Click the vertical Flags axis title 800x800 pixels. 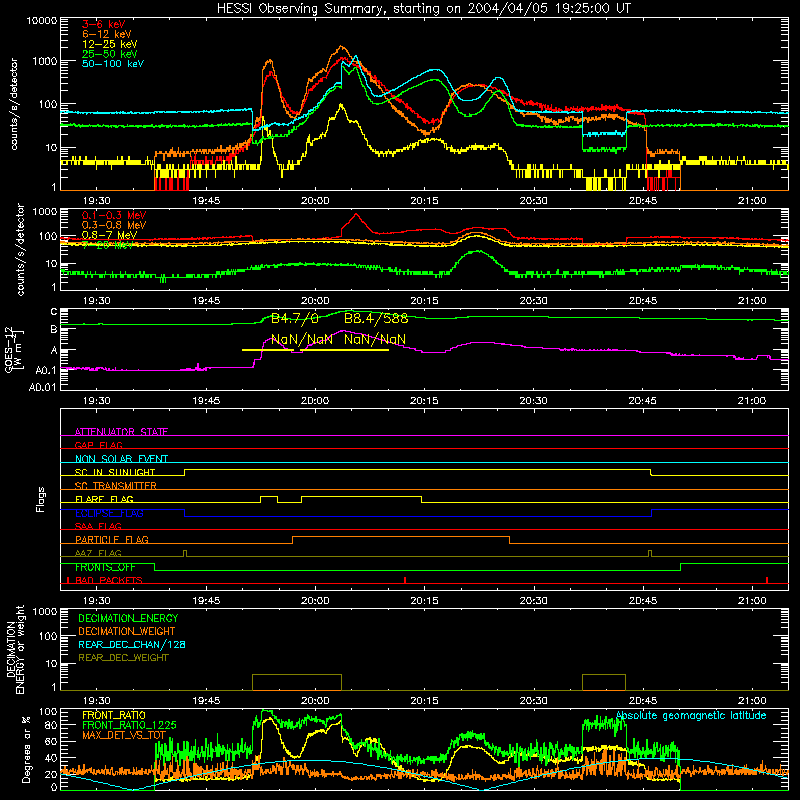point(41,499)
